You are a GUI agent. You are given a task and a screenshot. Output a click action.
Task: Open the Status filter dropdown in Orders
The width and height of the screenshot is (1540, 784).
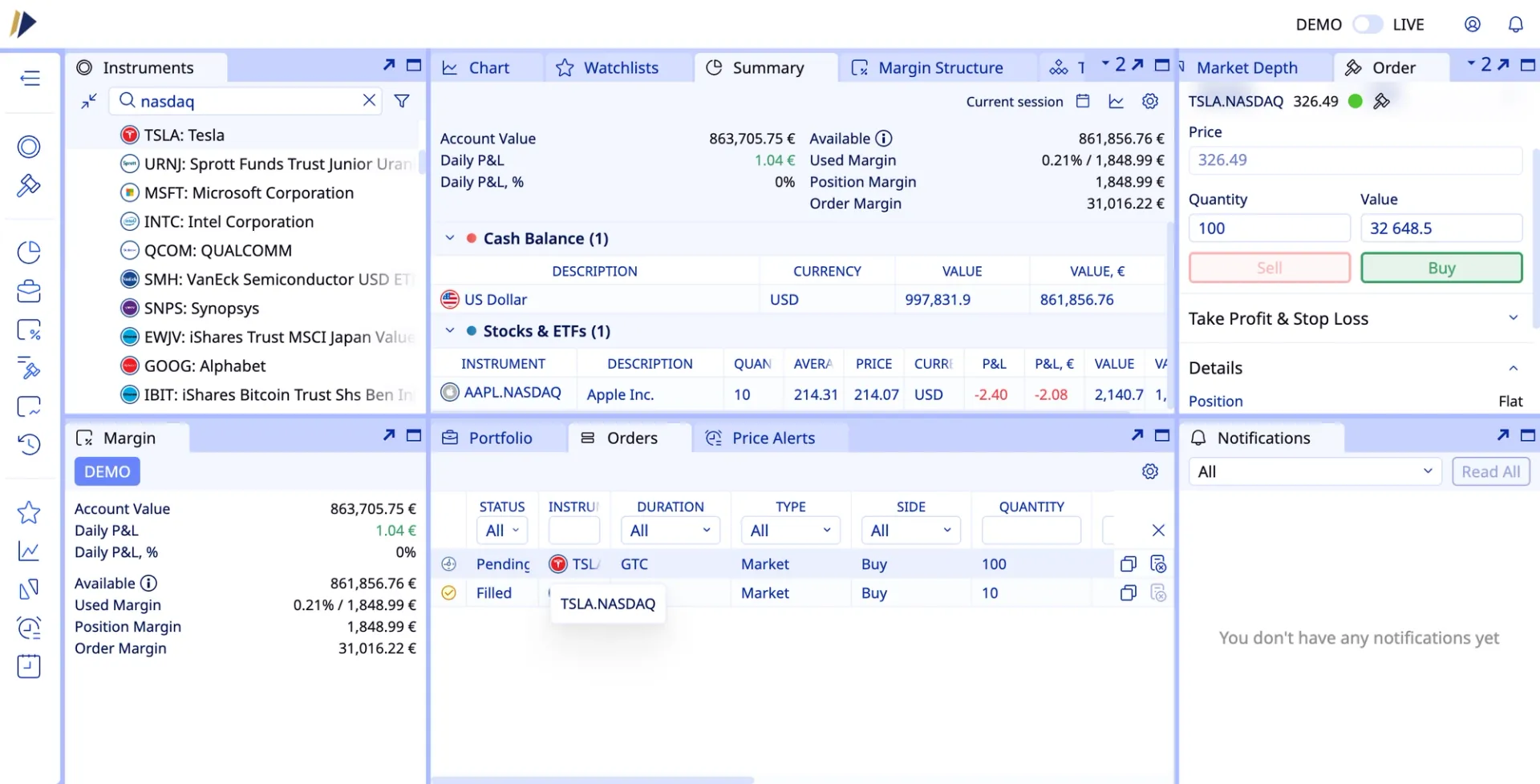pyautogui.click(x=502, y=531)
